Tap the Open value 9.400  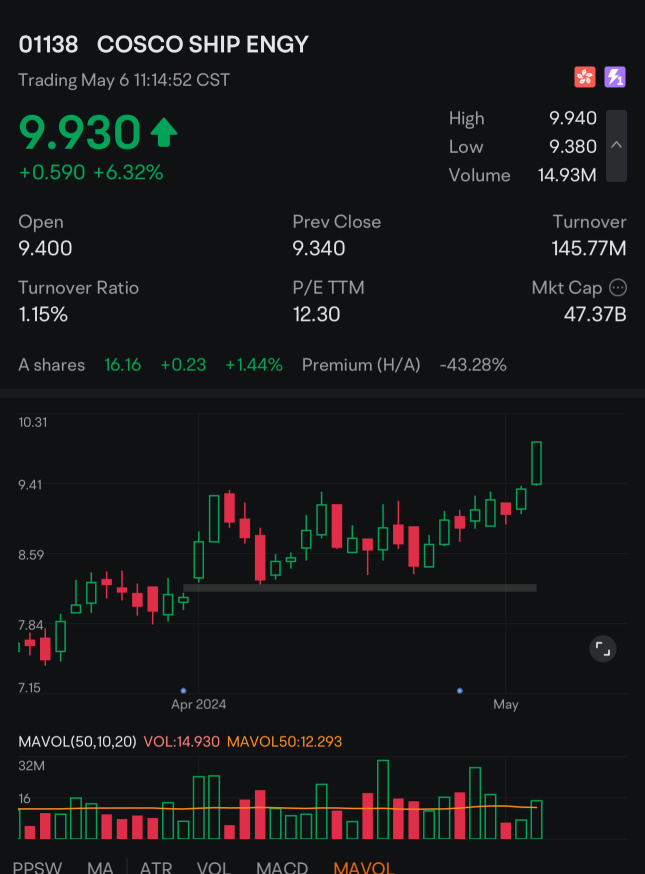[45, 248]
